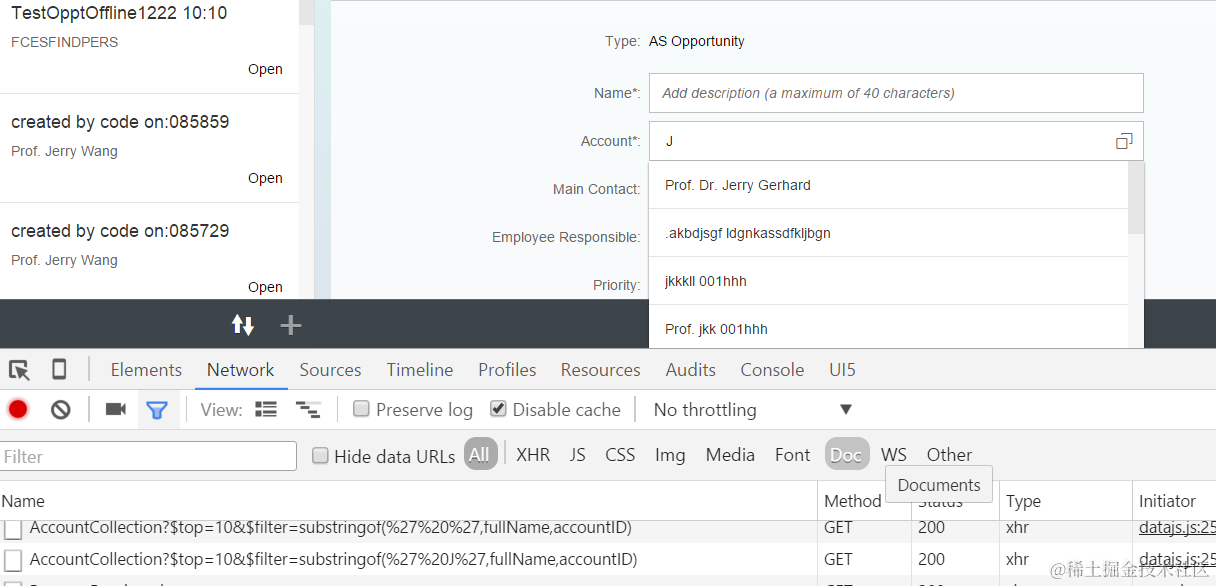Open the No throttling dropdown
This screenshot has height=586, width=1216.
752,409
